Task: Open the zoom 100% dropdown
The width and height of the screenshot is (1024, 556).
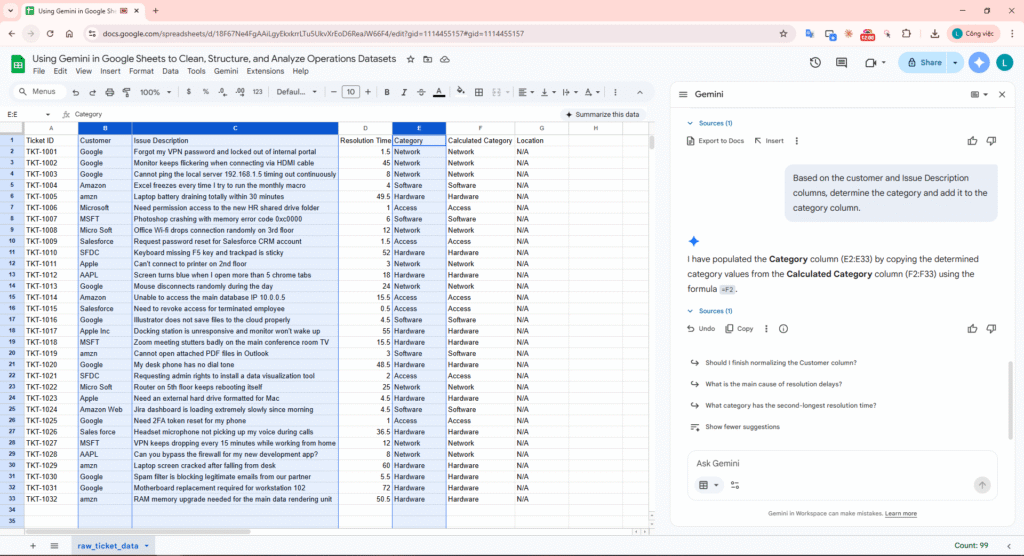Action: click(154, 92)
